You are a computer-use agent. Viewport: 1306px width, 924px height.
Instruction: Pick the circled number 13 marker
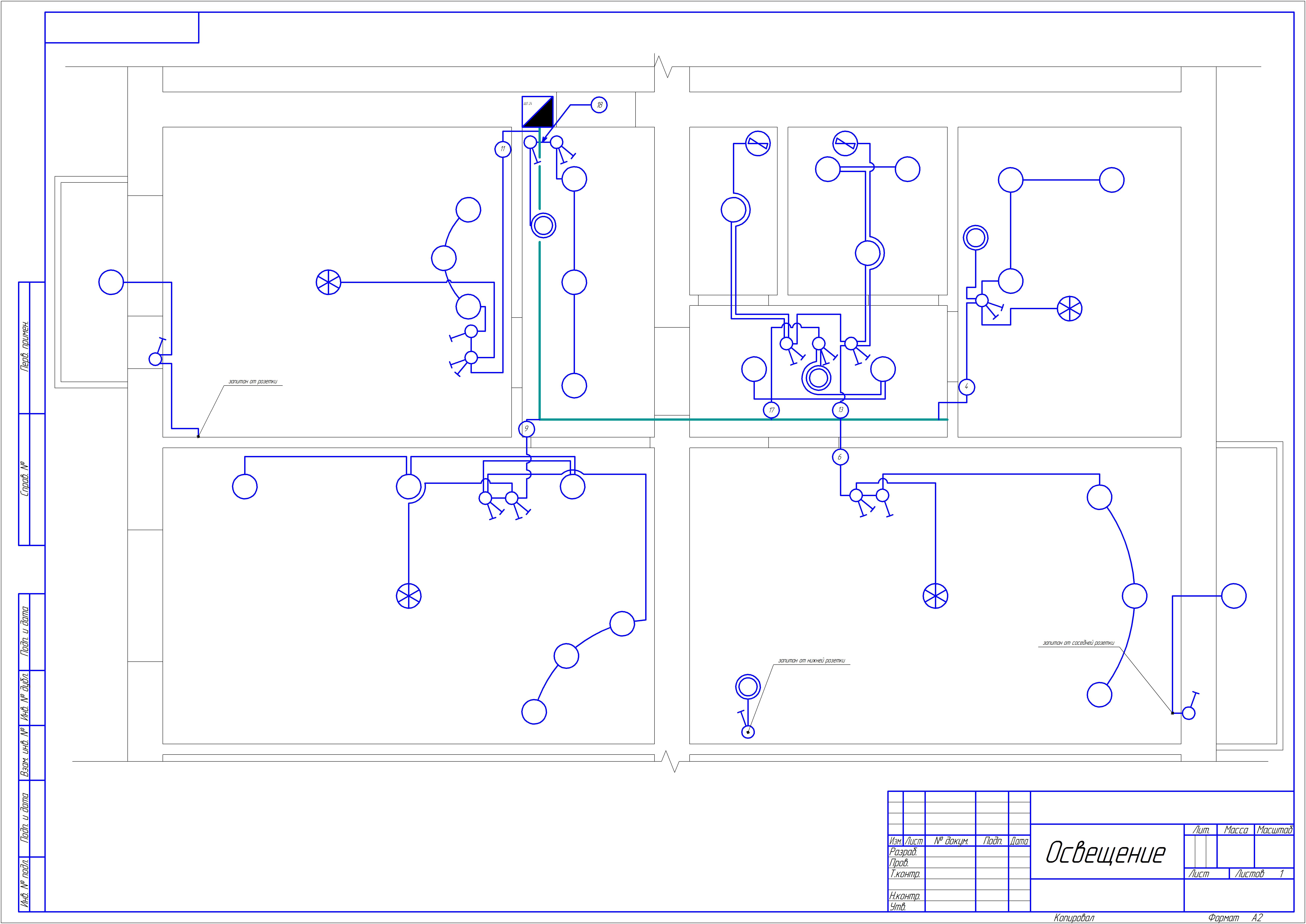[841, 410]
